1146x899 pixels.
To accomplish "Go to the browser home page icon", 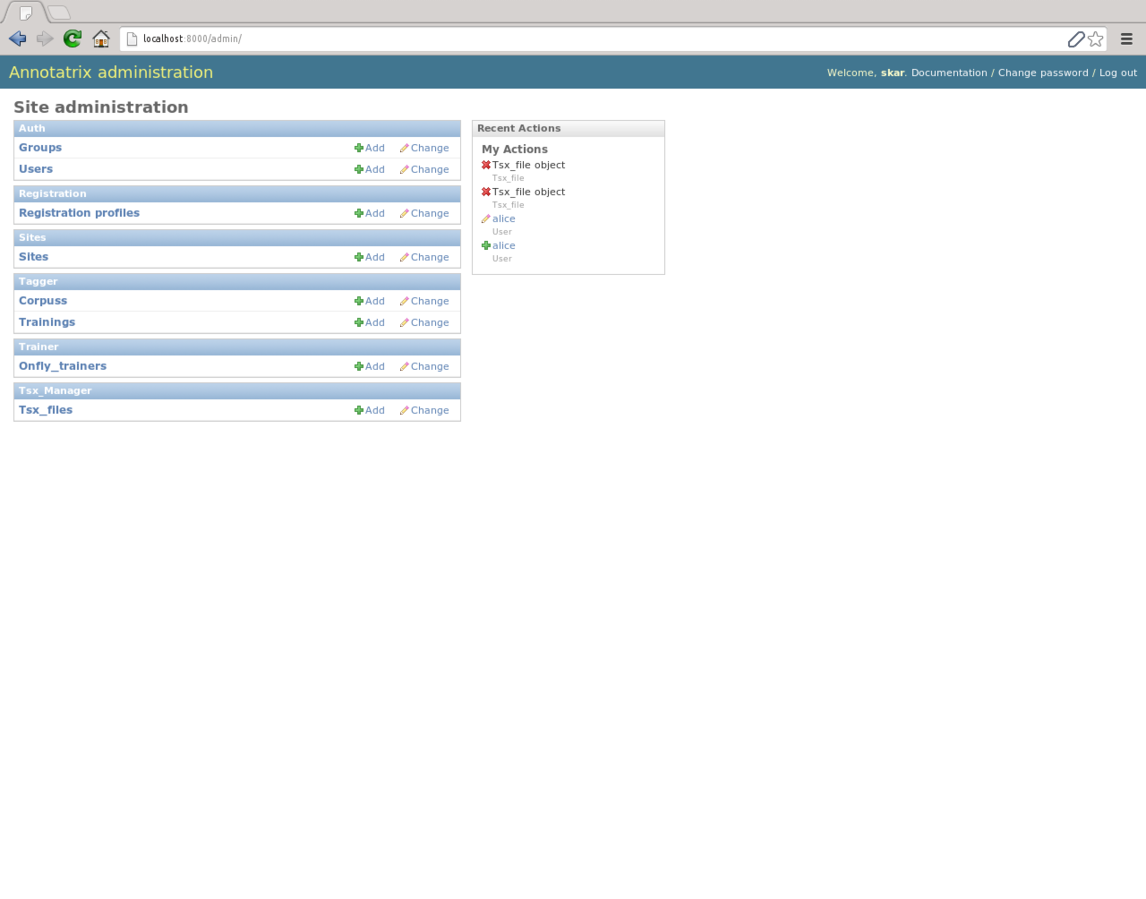I will pyautogui.click(x=101, y=39).
